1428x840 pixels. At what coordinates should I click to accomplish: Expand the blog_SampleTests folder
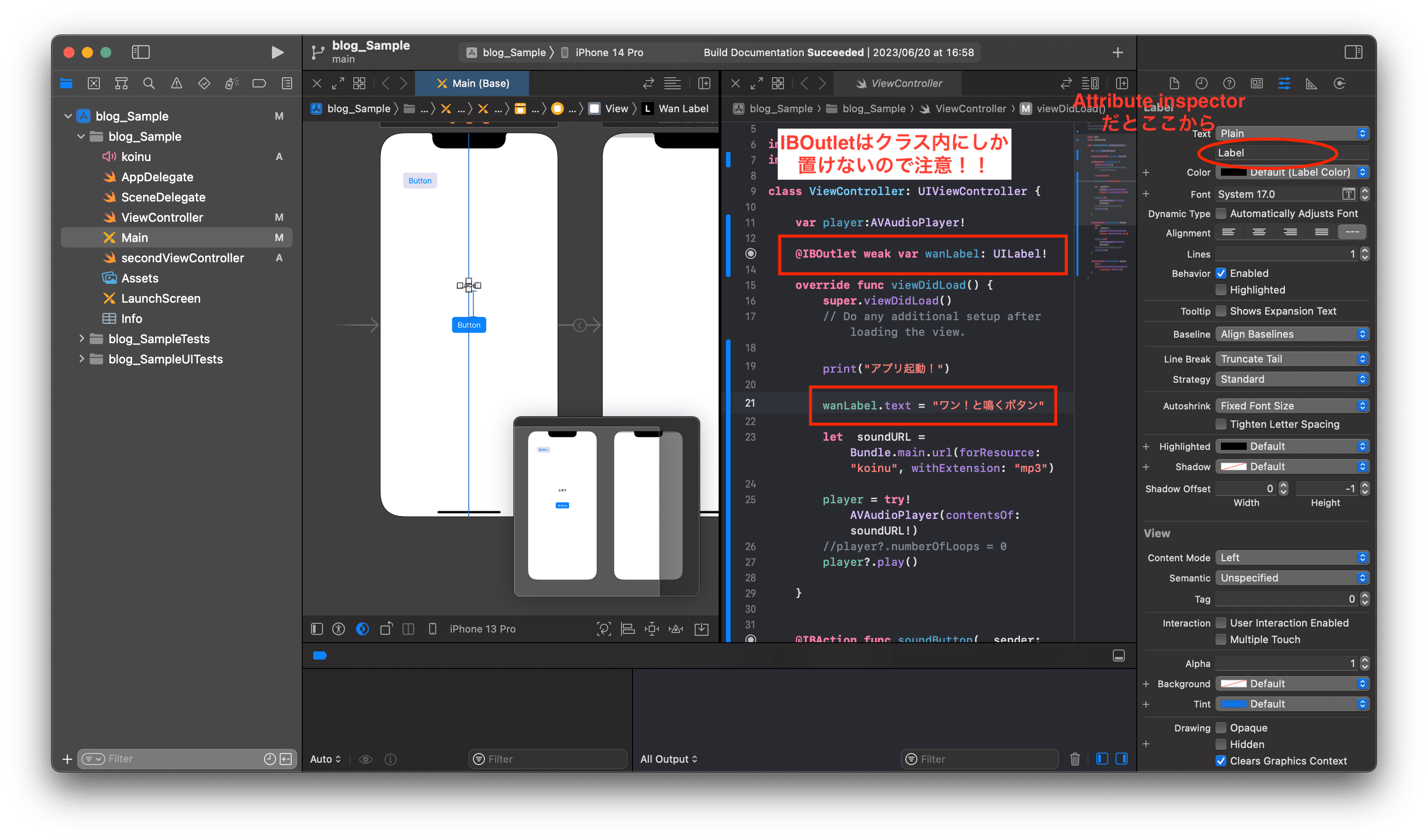81,339
